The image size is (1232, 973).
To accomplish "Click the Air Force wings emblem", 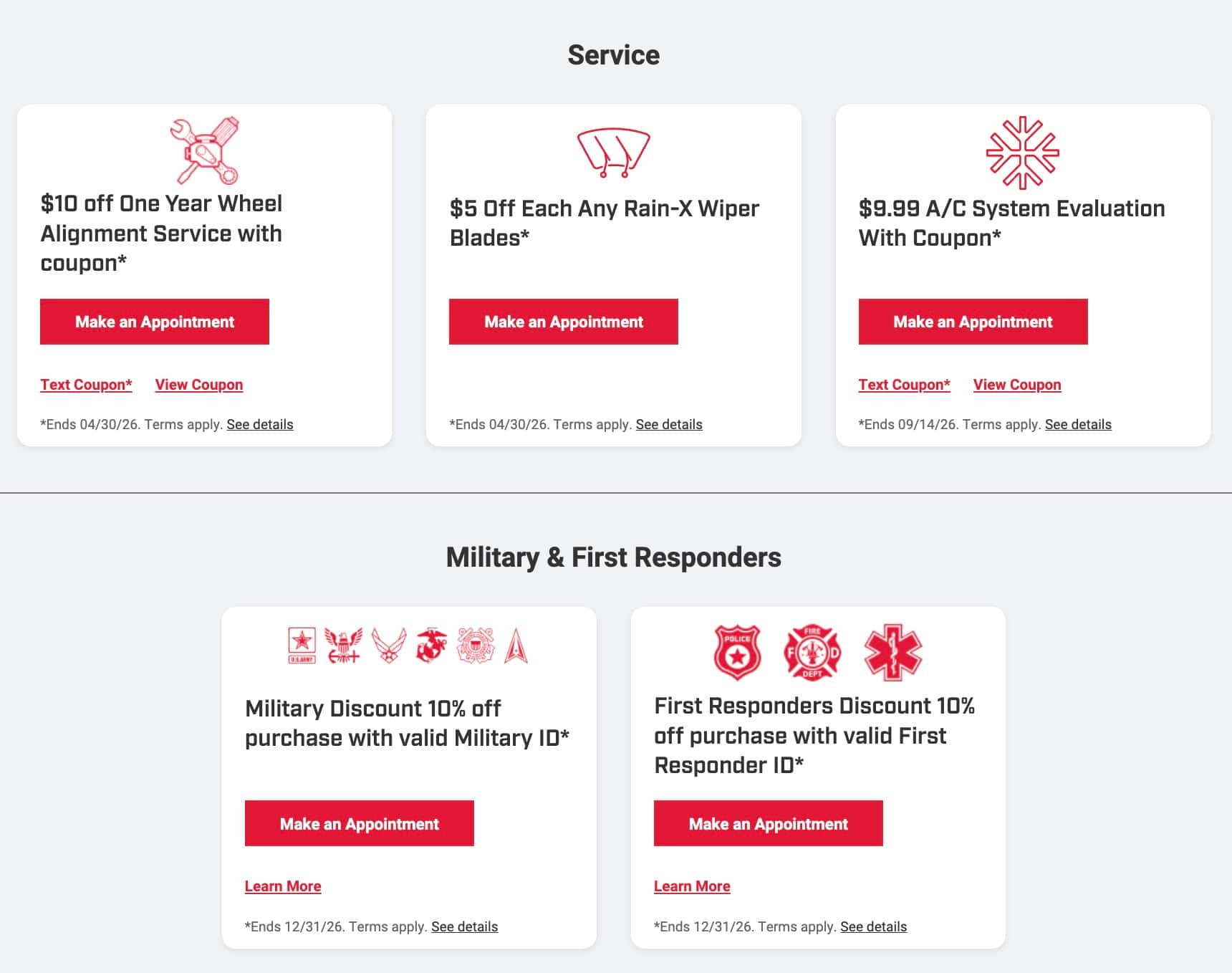I will point(389,645).
